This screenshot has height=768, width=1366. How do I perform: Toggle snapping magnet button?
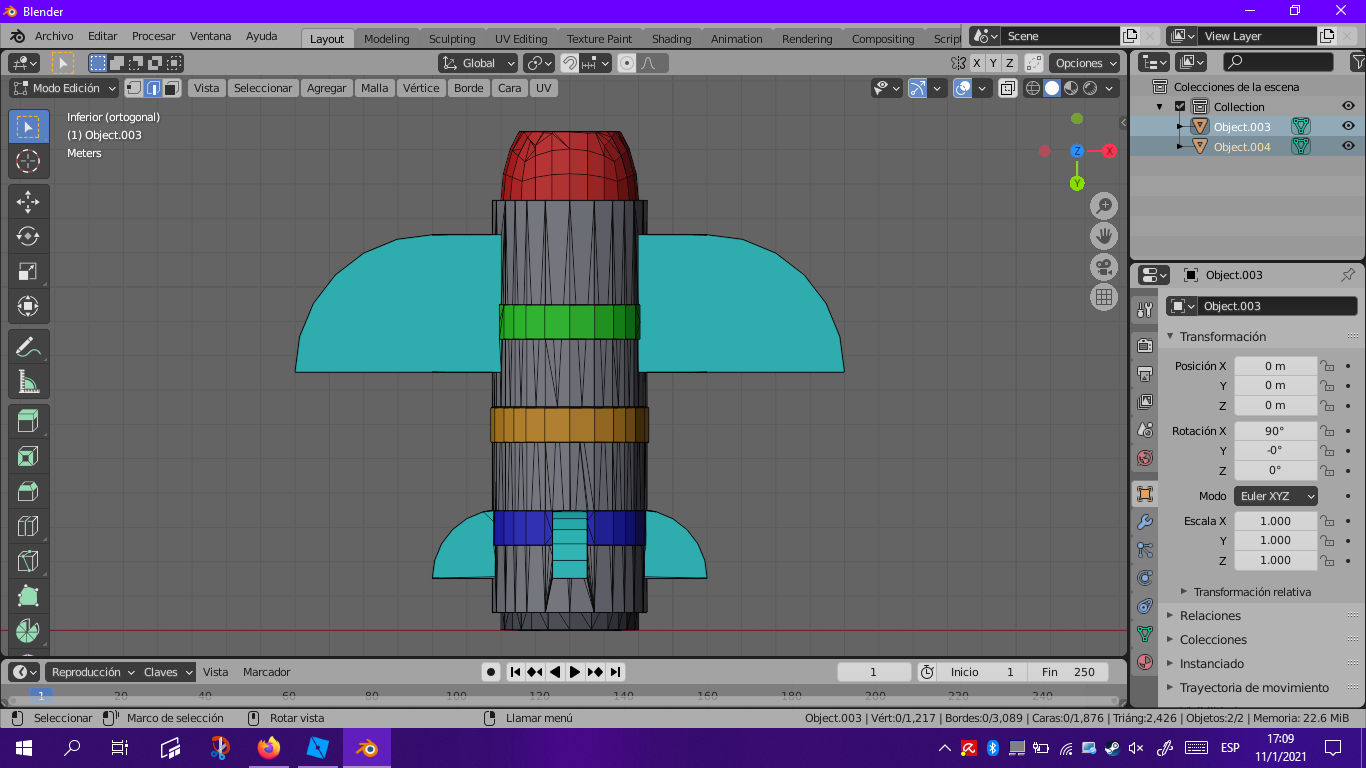click(x=570, y=63)
